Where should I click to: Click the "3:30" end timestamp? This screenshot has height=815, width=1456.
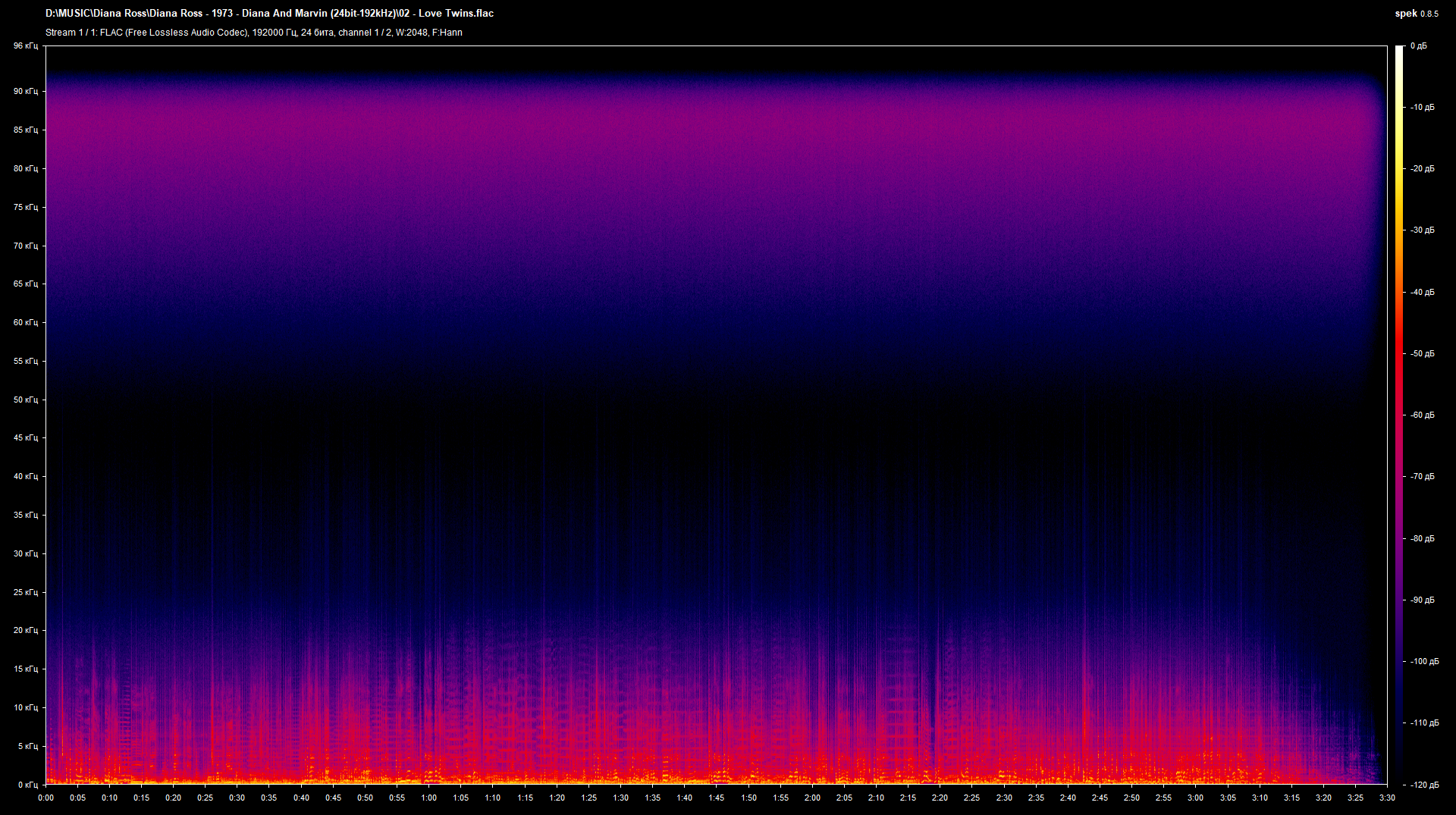[x=1387, y=798]
